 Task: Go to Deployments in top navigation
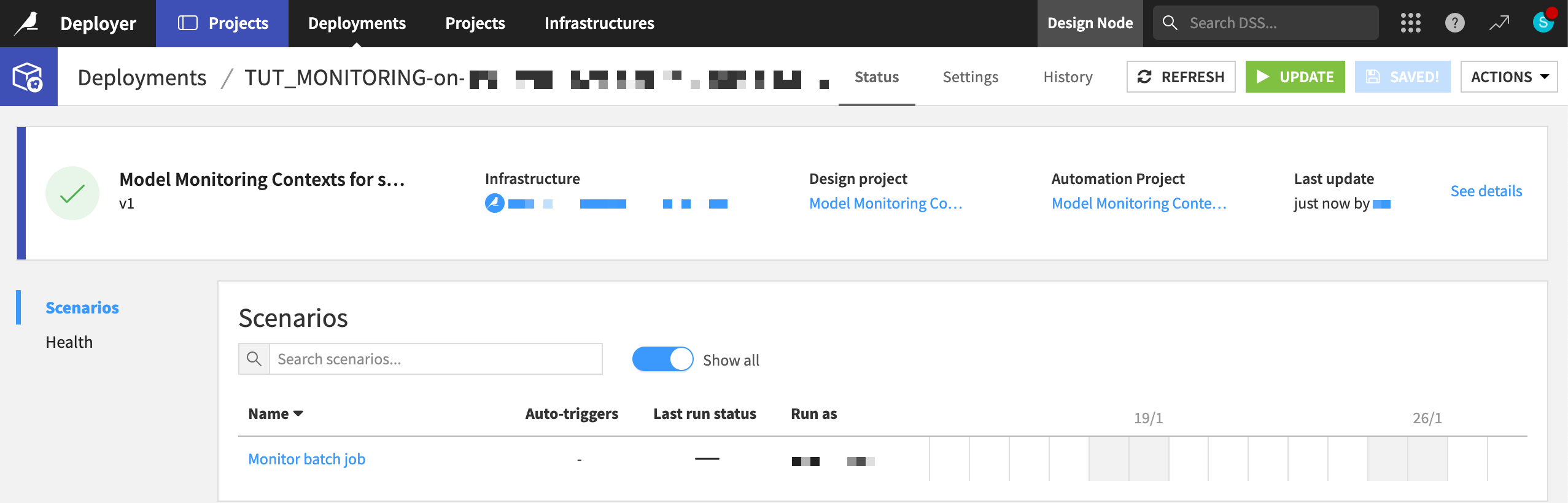(357, 23)
